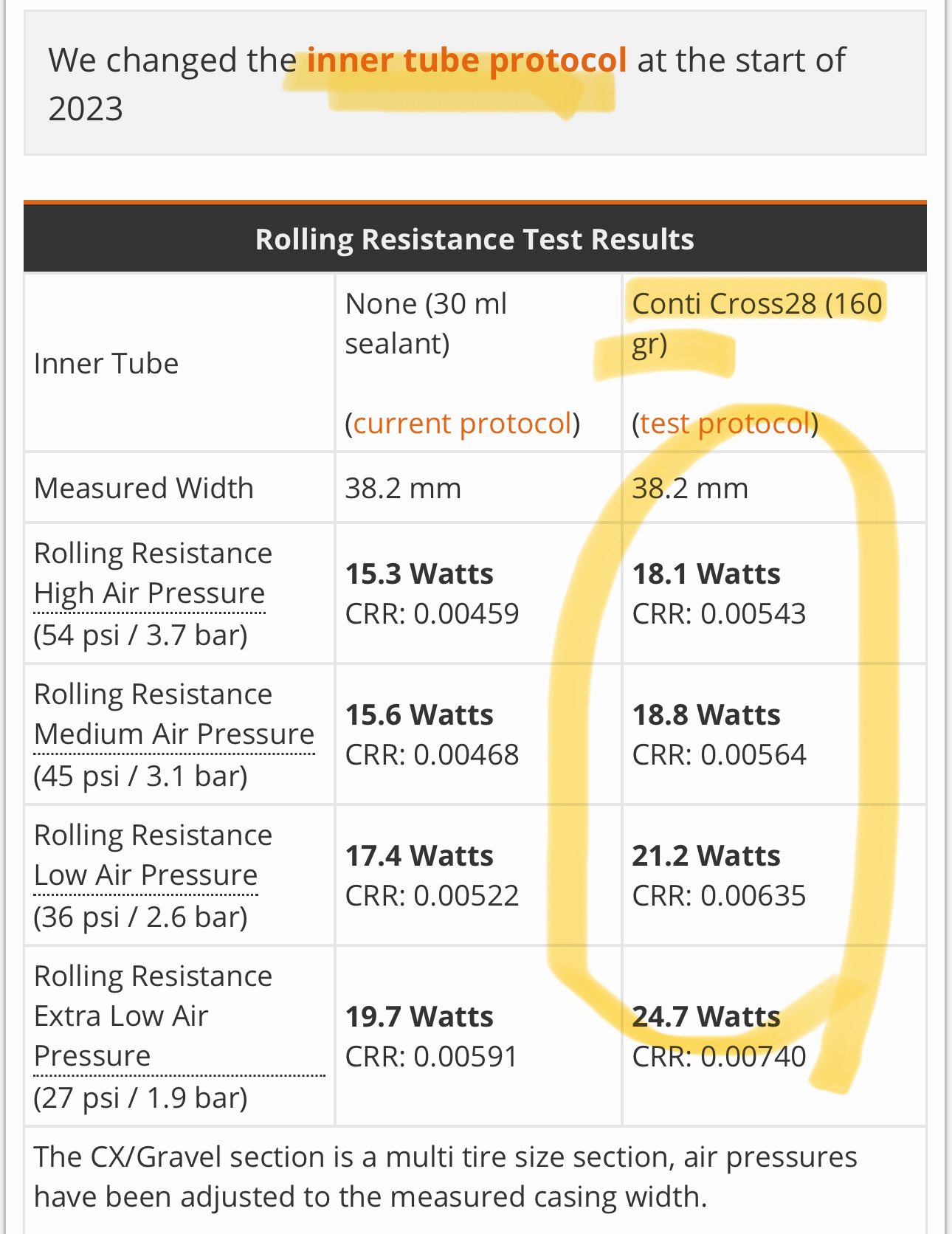Click the 18.8 Watts value
Screen dimensions: 952x1234
[706, 715]
